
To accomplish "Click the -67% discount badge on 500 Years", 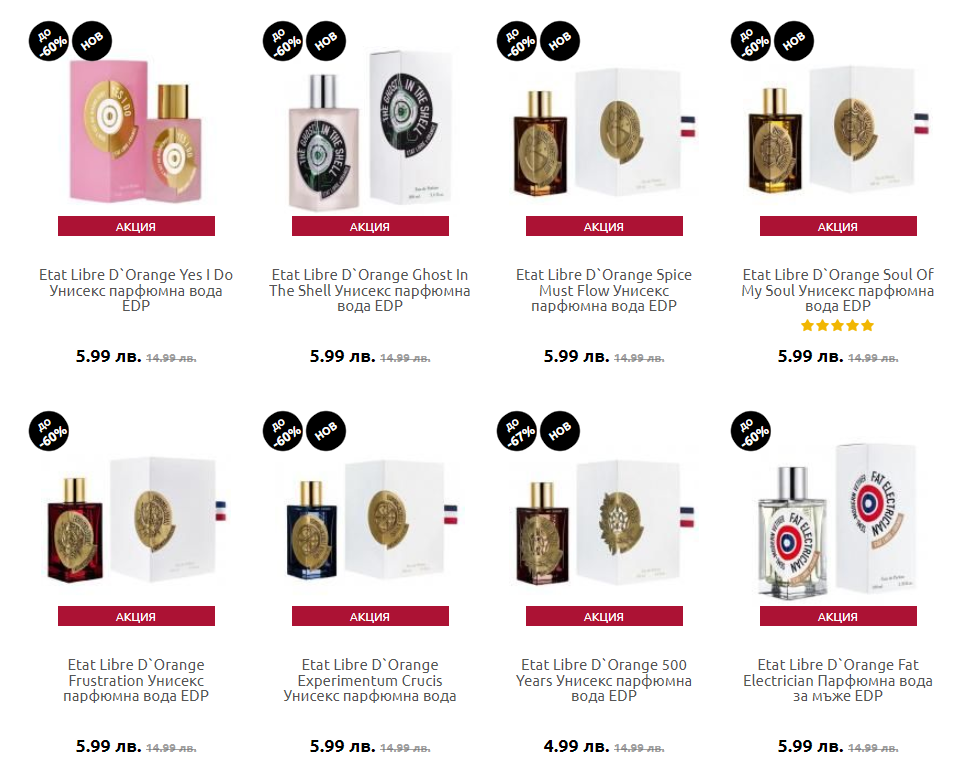I will [517, 430].
